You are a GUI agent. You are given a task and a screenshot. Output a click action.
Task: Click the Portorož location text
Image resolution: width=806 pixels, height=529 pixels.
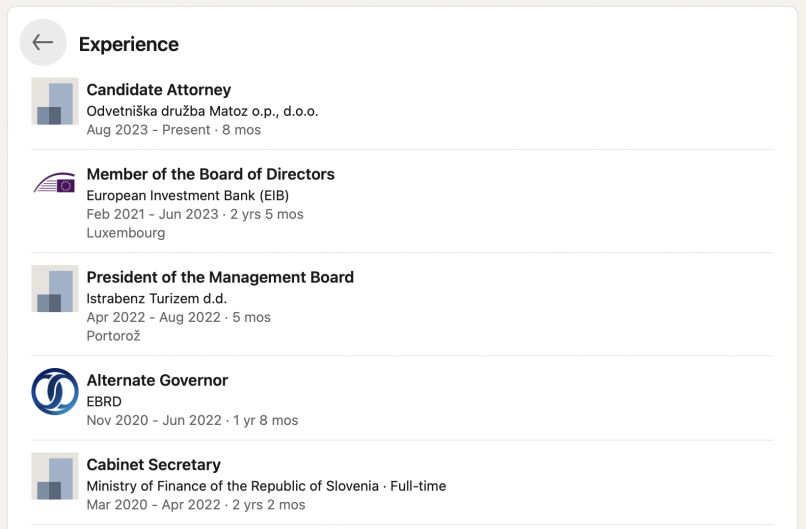click(114, 336)
